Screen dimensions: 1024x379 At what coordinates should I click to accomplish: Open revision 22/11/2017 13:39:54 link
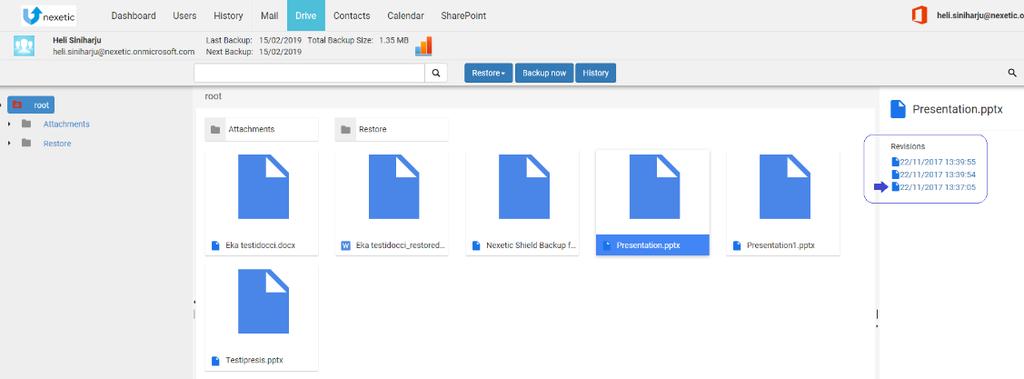[x=938, y=174]
